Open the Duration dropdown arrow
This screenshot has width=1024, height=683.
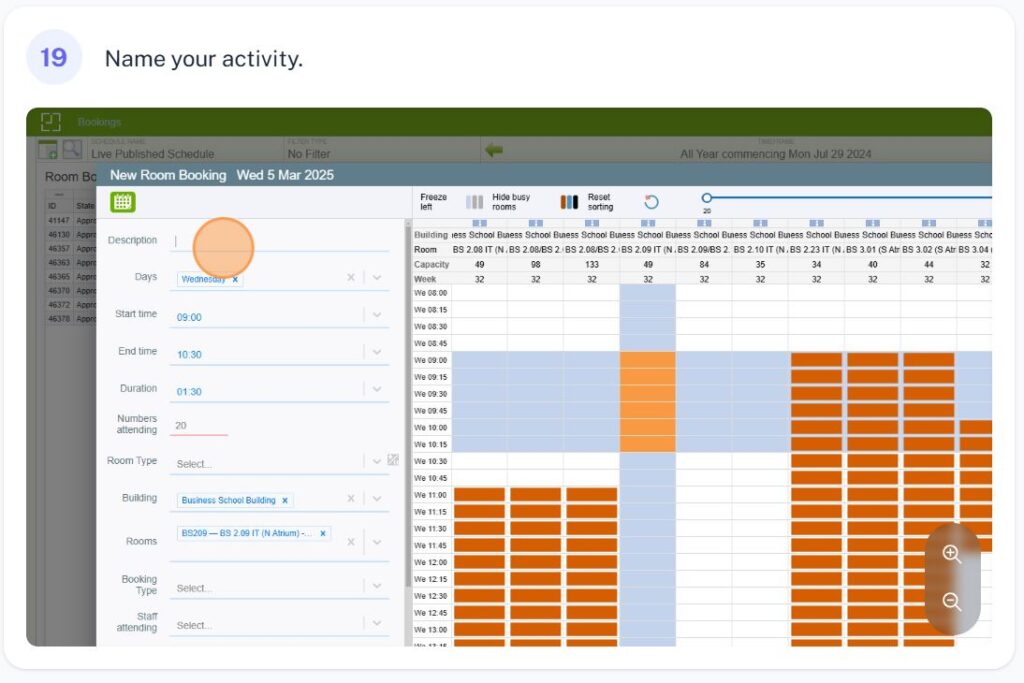point(377,389)
